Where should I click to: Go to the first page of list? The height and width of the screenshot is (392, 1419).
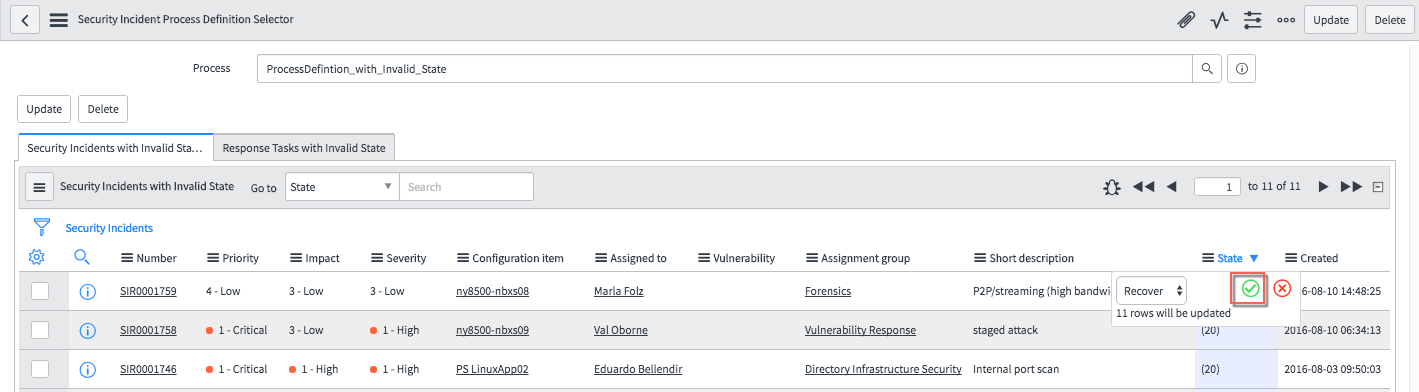click(1143, 186)
